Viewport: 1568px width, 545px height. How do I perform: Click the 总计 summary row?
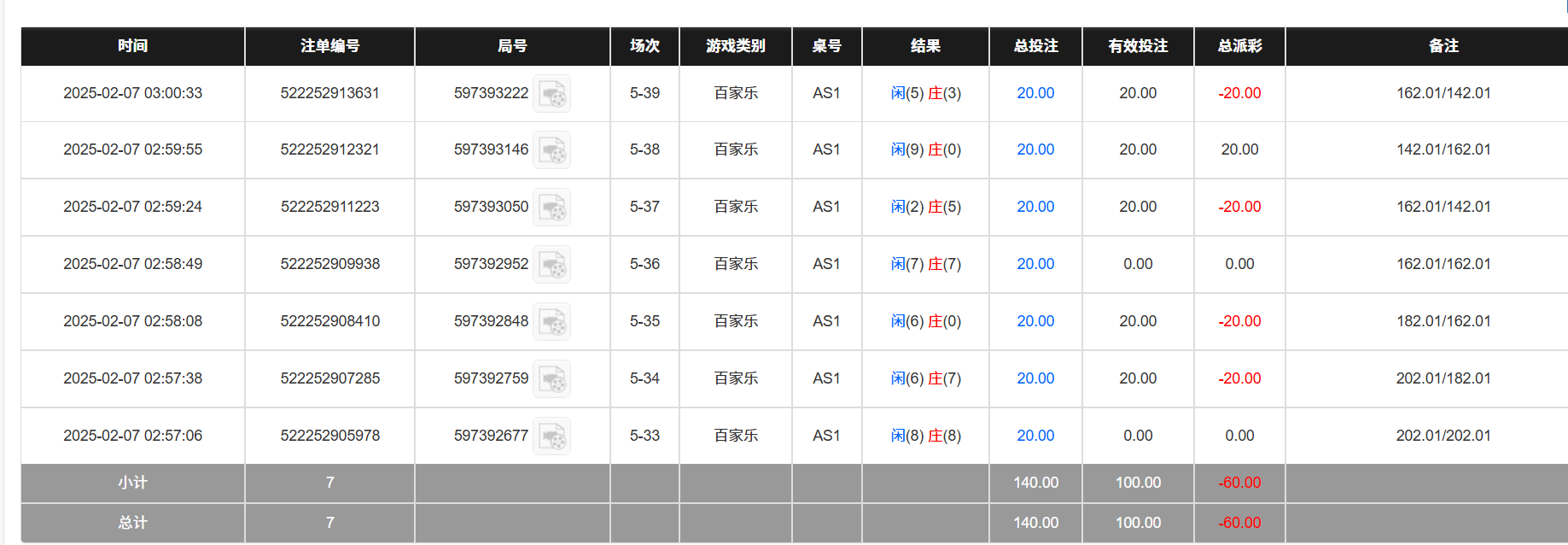pos(131,523)
